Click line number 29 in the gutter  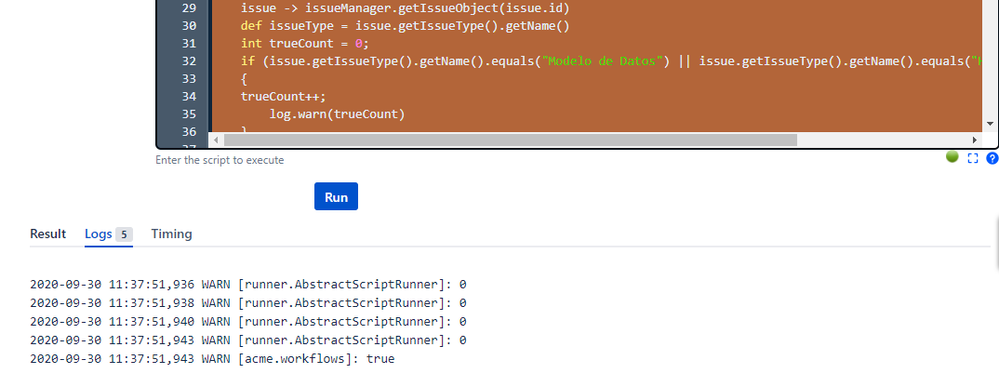[189, 8]
